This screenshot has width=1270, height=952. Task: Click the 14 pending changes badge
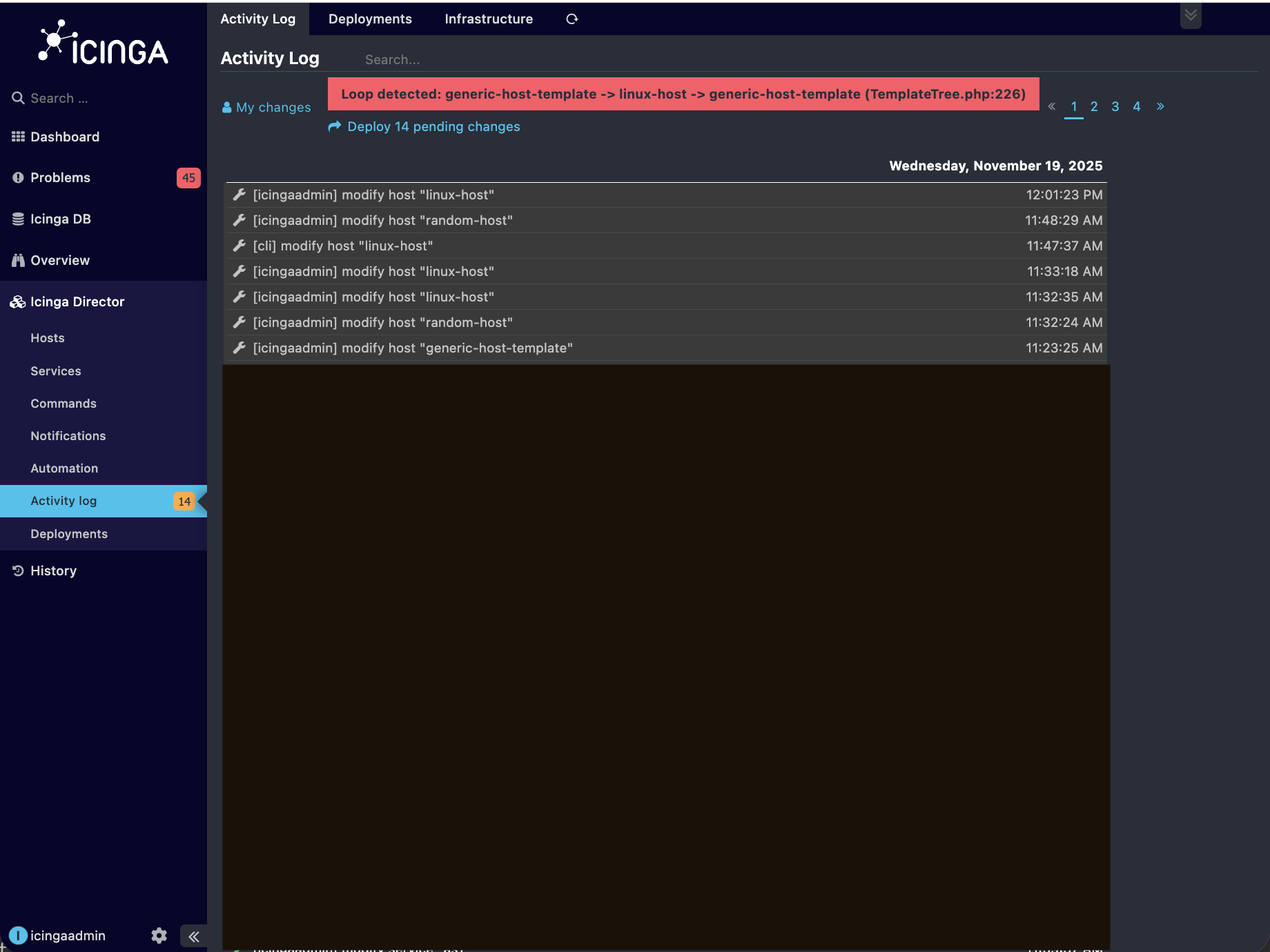point(184,502)
